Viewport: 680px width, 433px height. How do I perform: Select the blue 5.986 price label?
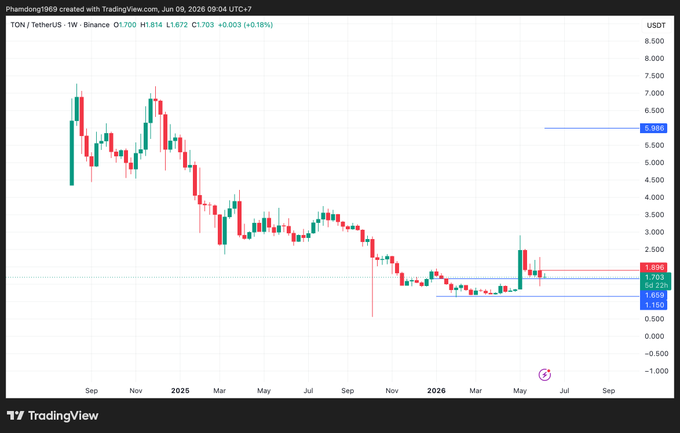(653, 128)
